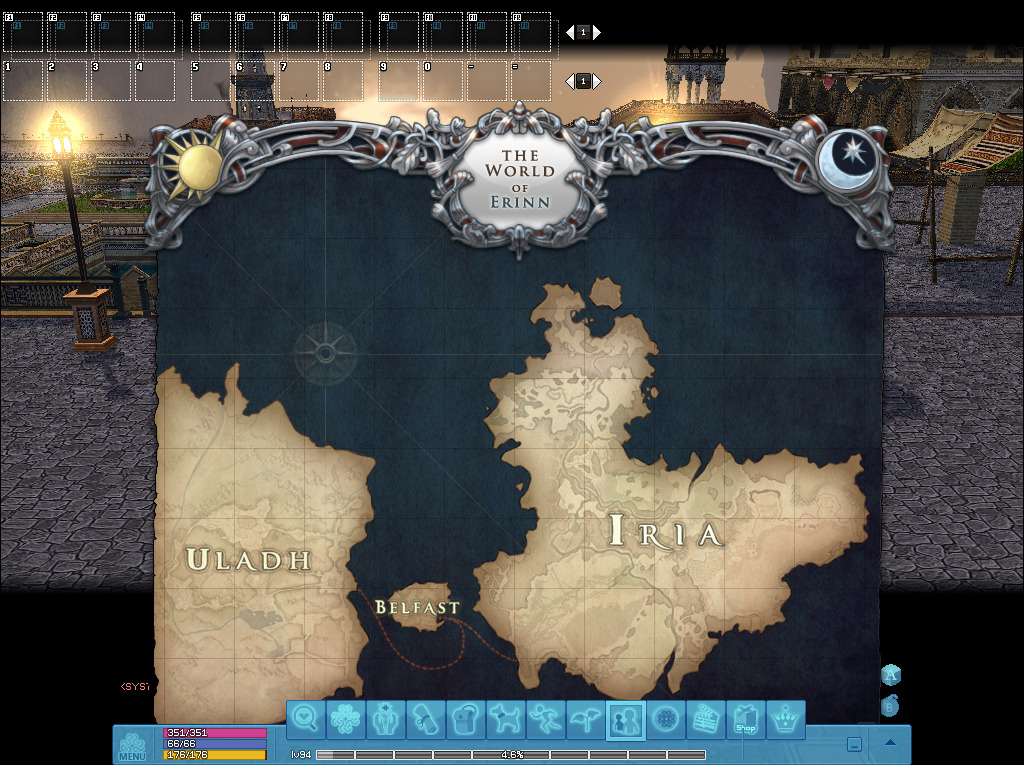This screenshot has height=765, width=1024.
Task: Toggle the highlighted two-people icon
Action: tap(626, 719)
